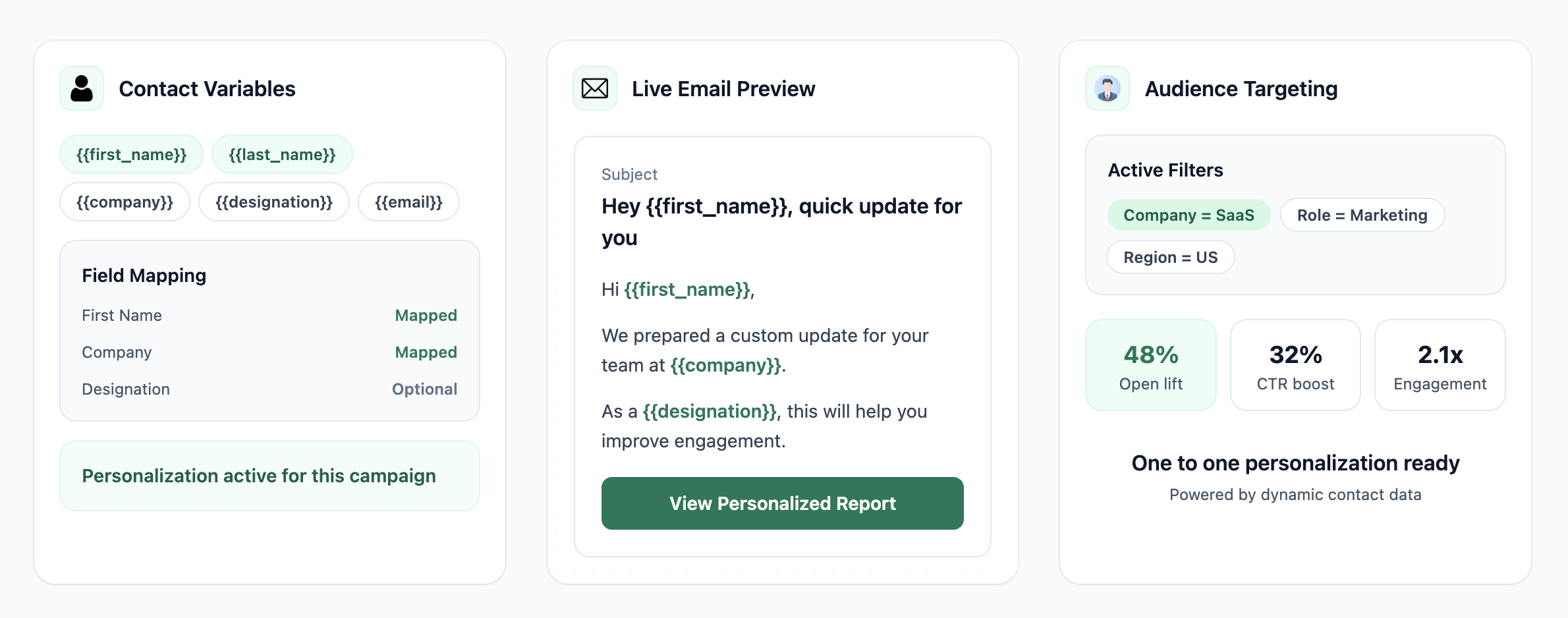The width and height of the screenshot is (1568, 618).
Task: Select the {{designation}} variable chip
Action: [x=274, y=202]
